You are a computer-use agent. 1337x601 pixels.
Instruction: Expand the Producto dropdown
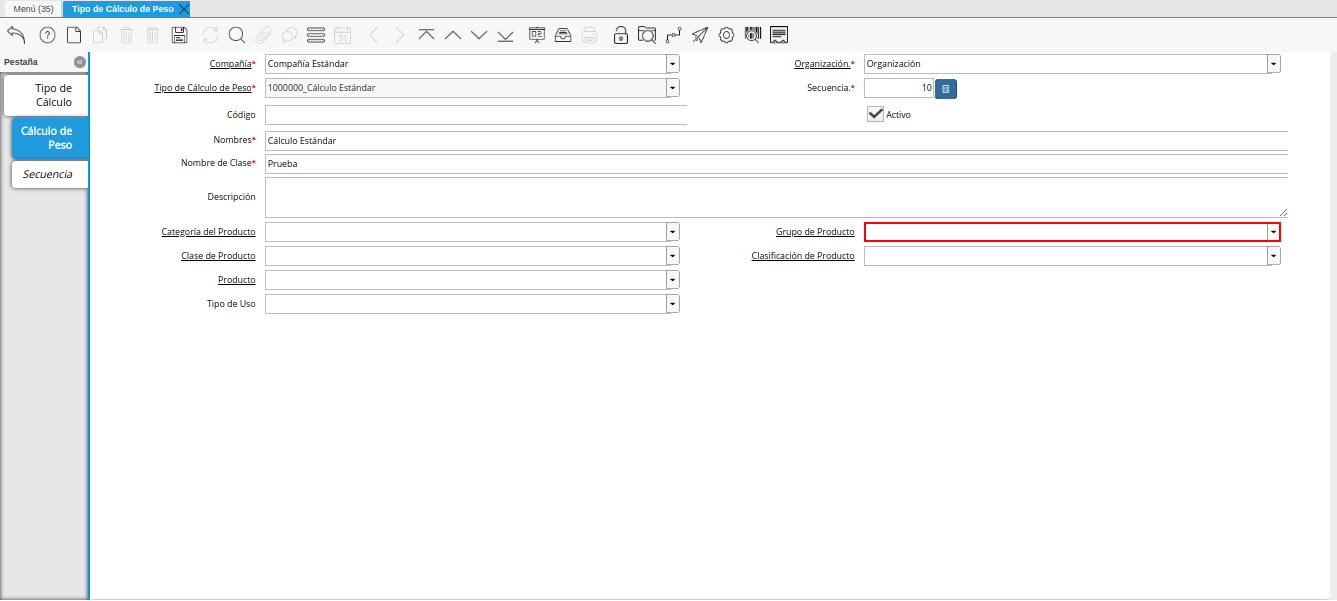673,280
